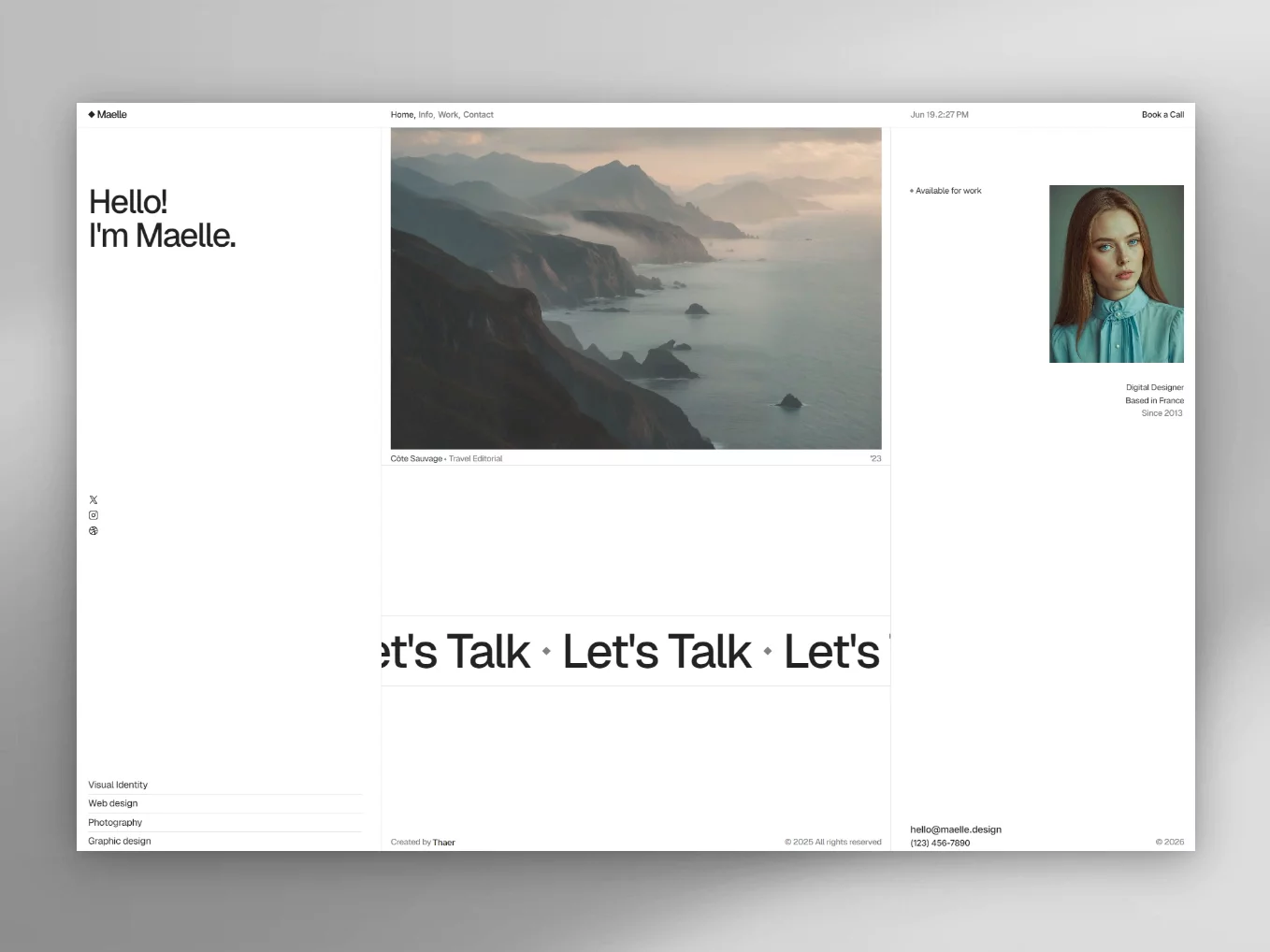This screenshot has height=952, width=1270.
Task: Click the Maelle diamond logo
Action: (x=108, y=114)
